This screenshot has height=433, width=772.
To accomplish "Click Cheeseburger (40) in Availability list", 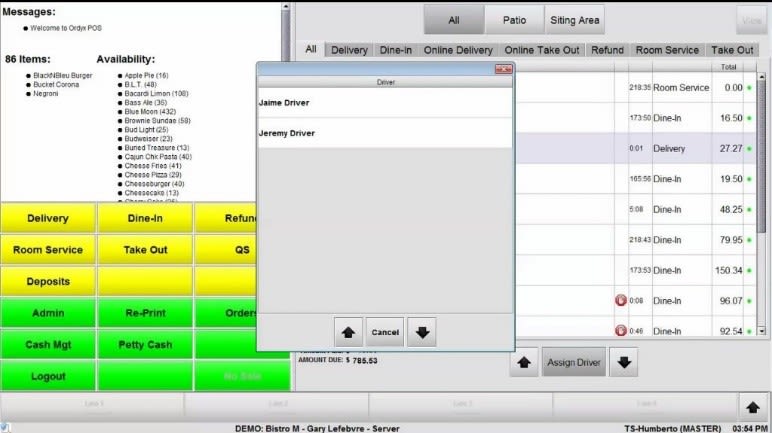I will click(154, 184).
